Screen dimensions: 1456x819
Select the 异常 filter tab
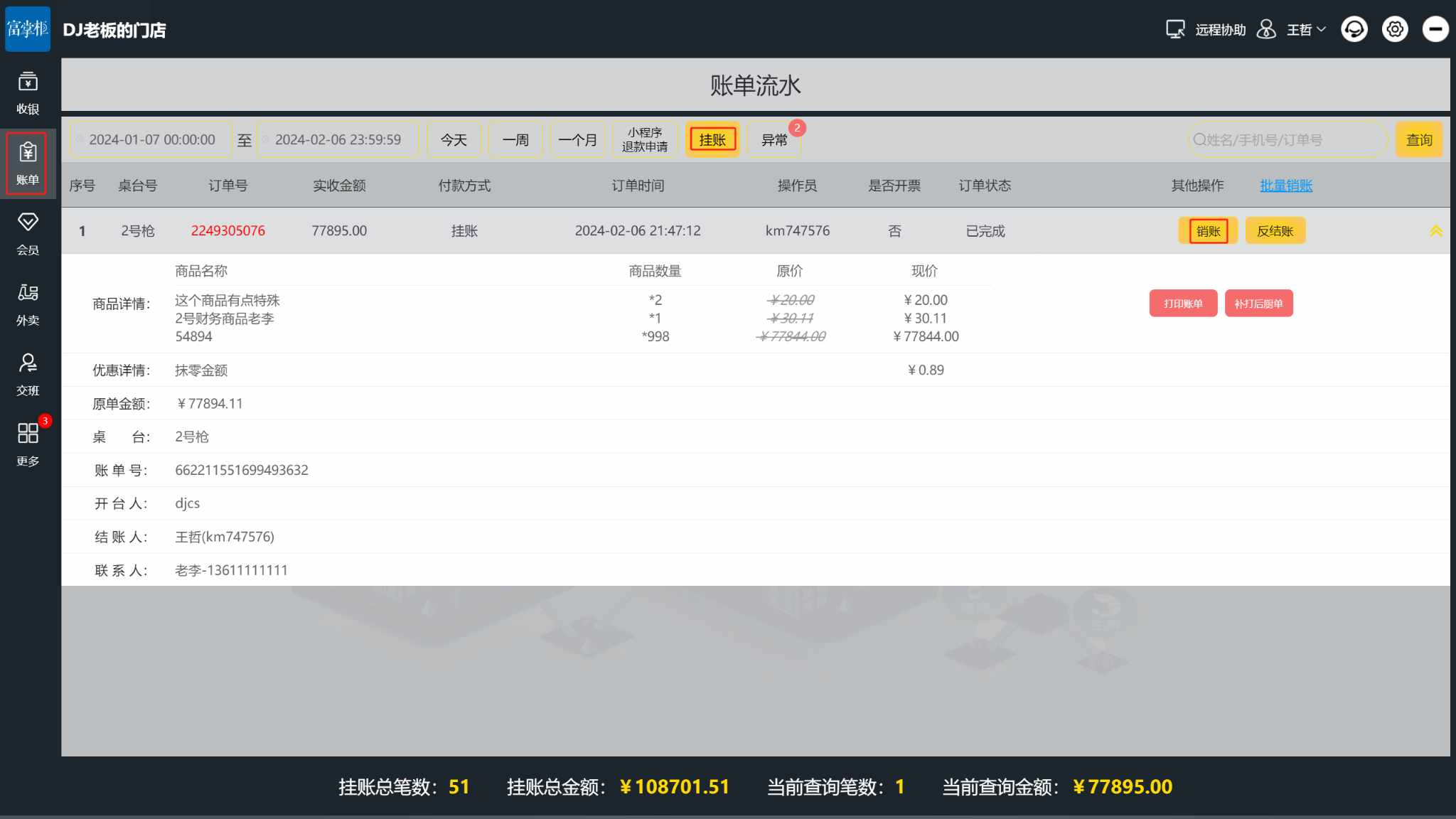click(x=774, y=139)
